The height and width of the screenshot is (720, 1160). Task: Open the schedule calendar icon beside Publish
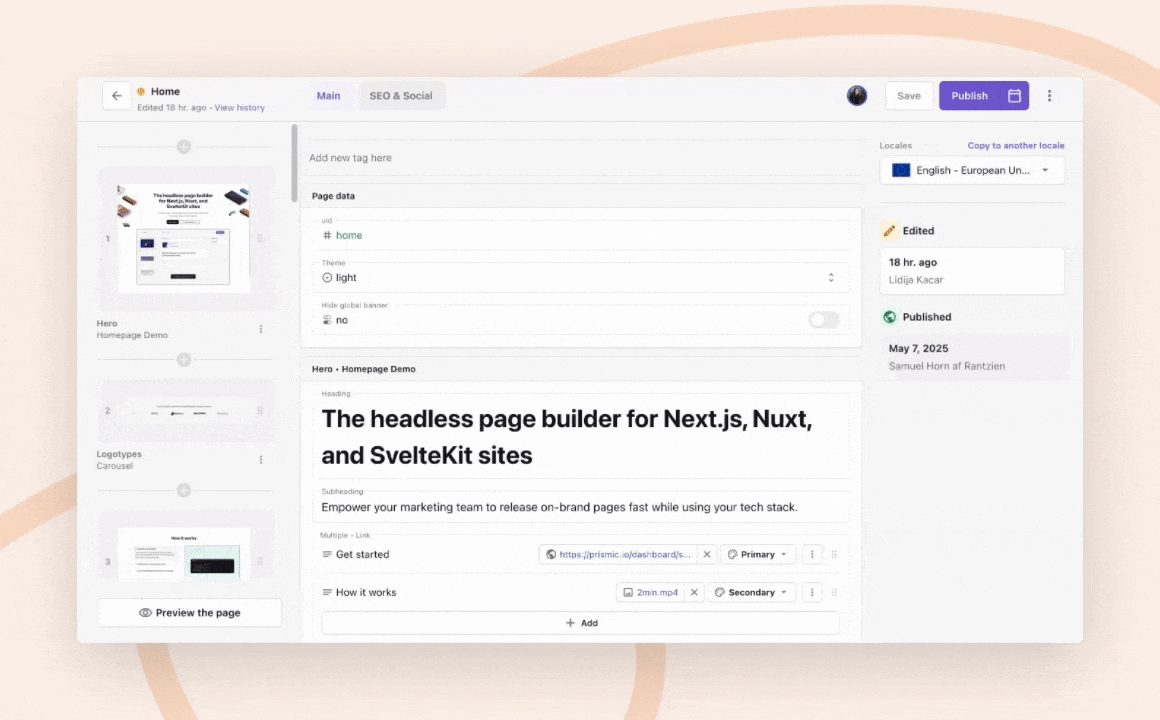click(x=1014, y=96)
